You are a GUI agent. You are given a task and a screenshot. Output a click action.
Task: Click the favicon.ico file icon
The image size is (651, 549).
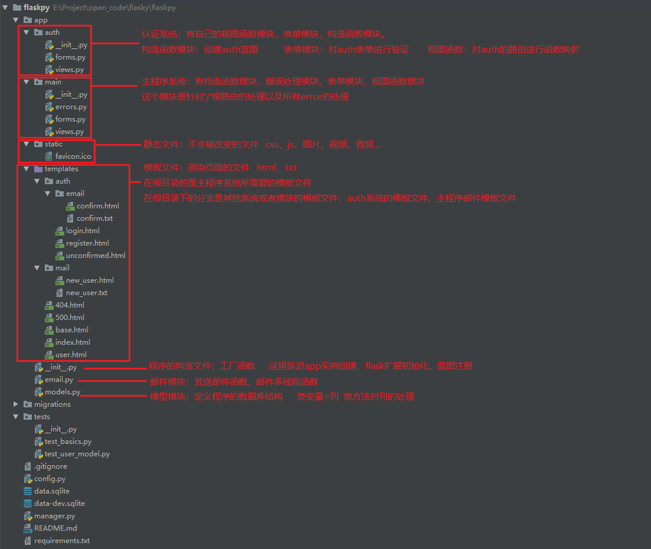coord(49,156)
